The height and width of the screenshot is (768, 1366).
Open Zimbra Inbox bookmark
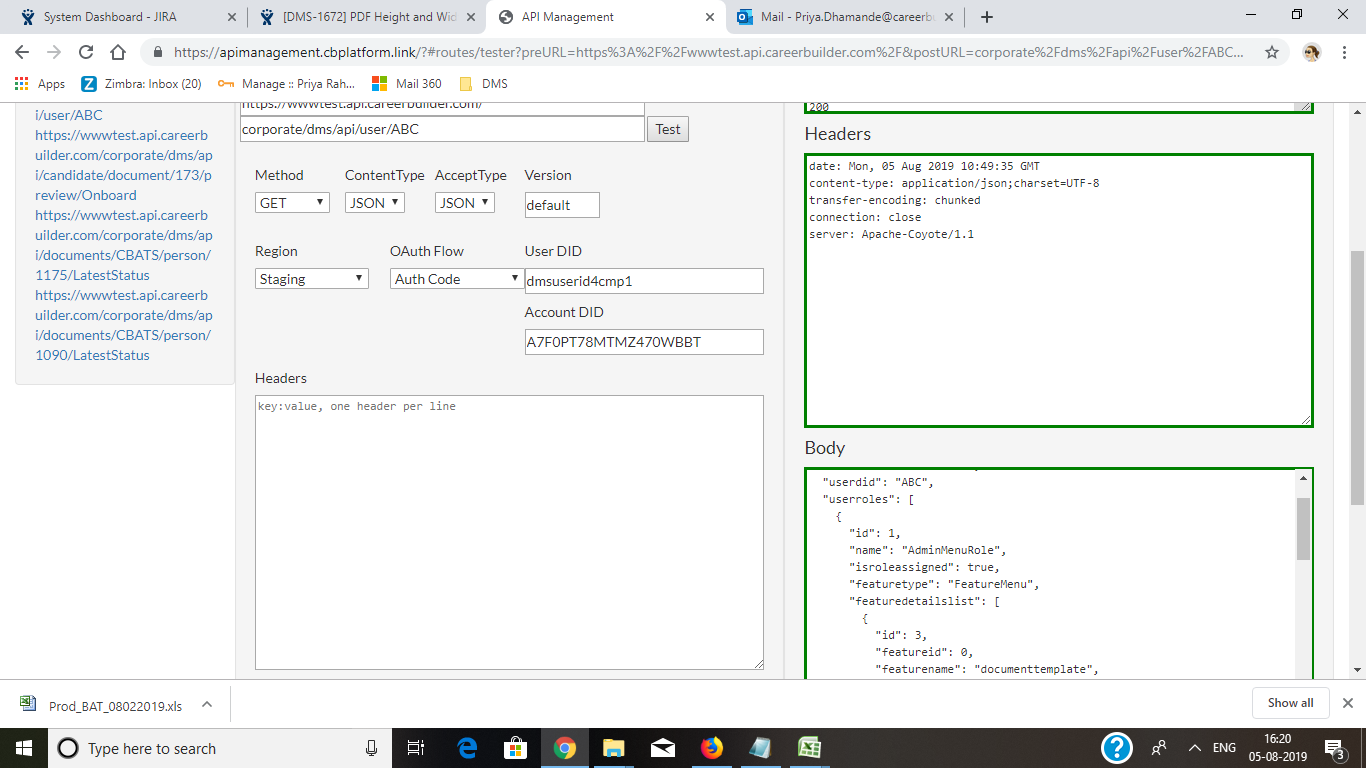[x=141, y=84]
